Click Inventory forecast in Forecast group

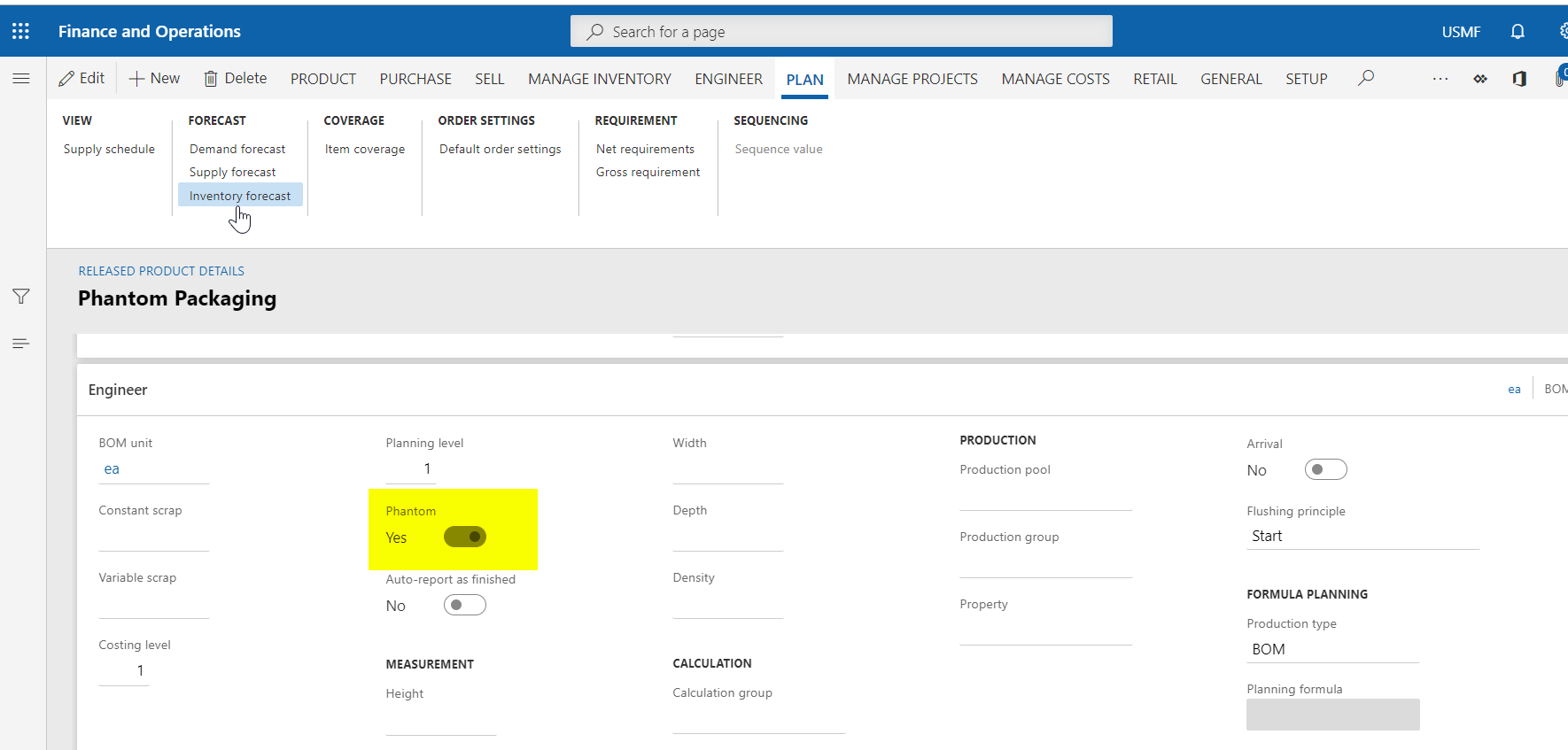tap(240, 196)
